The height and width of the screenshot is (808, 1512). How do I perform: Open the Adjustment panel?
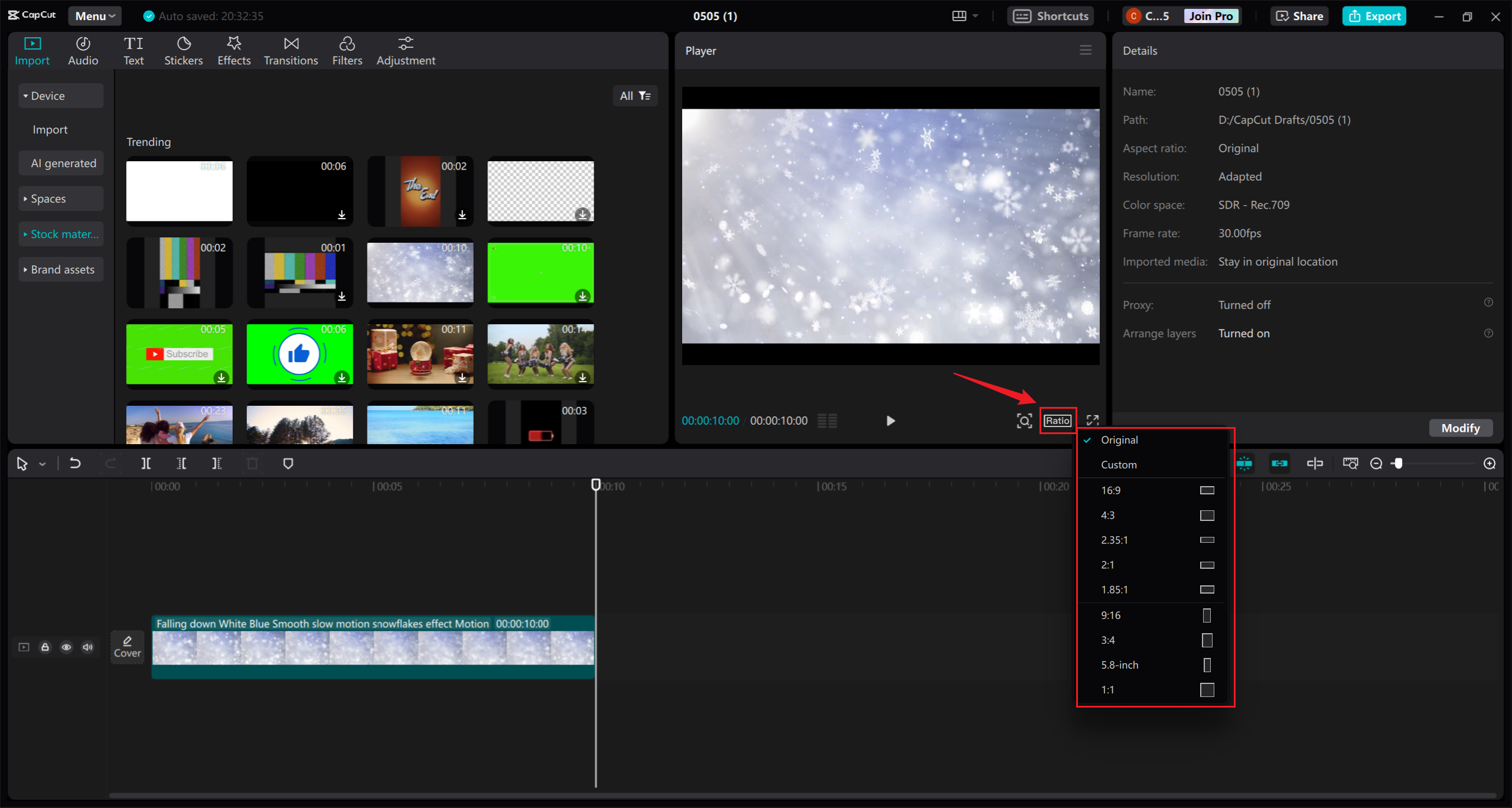tap(406, 50)
